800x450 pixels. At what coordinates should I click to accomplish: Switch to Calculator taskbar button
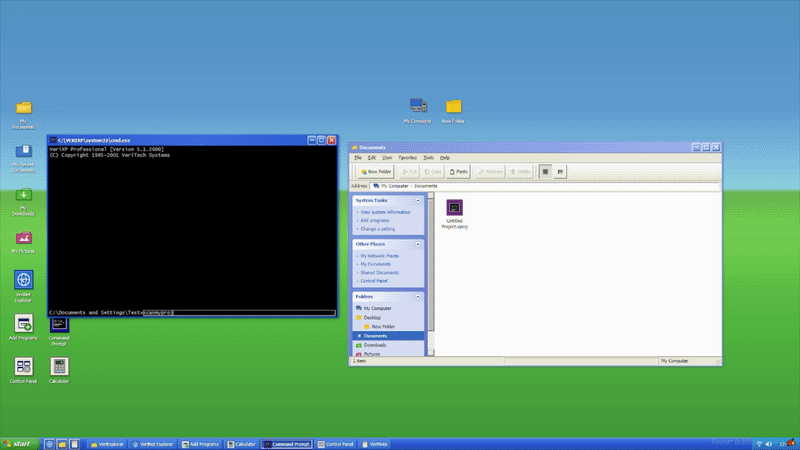point(242,444)
